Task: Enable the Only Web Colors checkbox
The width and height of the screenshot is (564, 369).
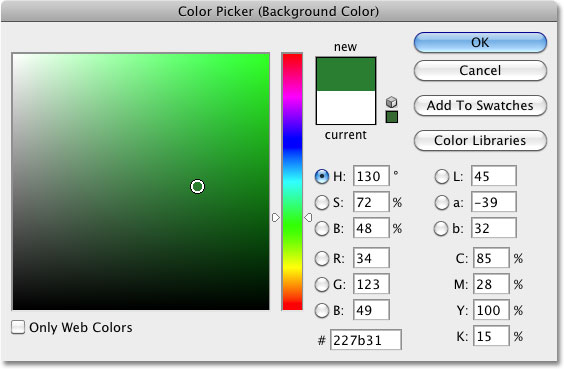Action: coord(18,327)
